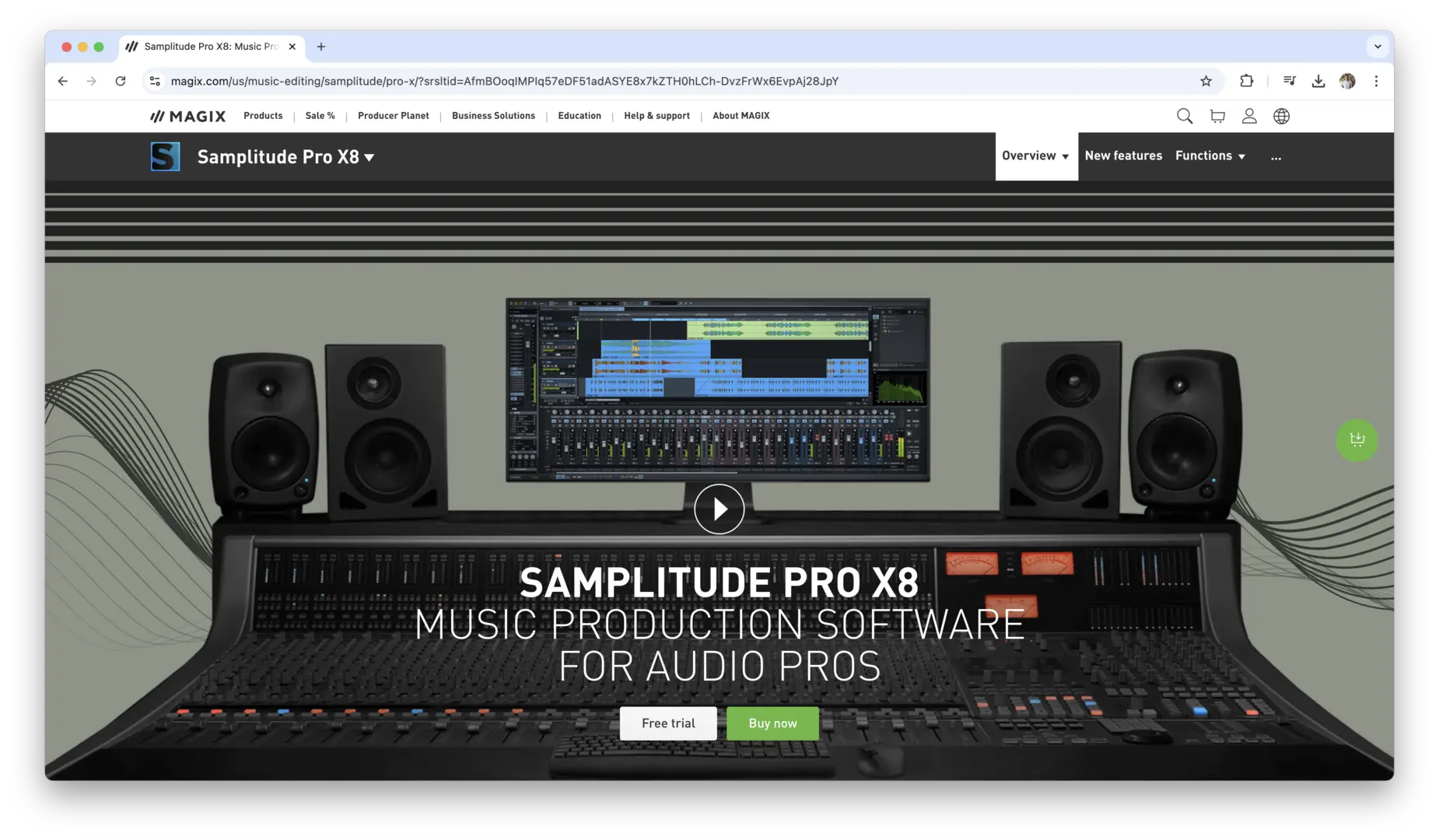
Task: Click the MAGIX logo in header
Action: click(x=187, y=116)
